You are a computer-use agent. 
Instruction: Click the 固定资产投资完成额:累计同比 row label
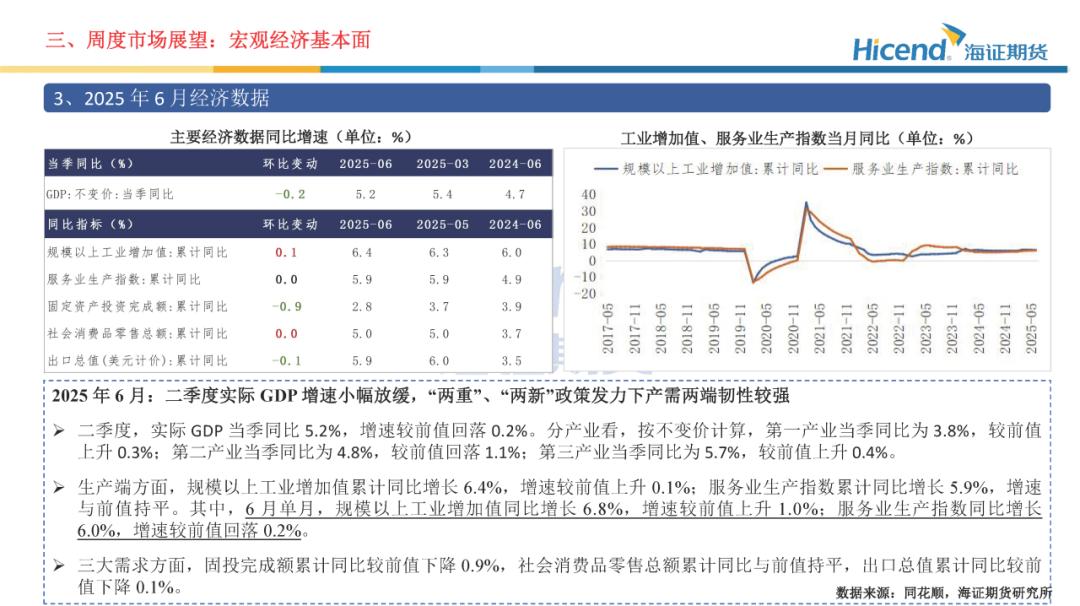137,306
